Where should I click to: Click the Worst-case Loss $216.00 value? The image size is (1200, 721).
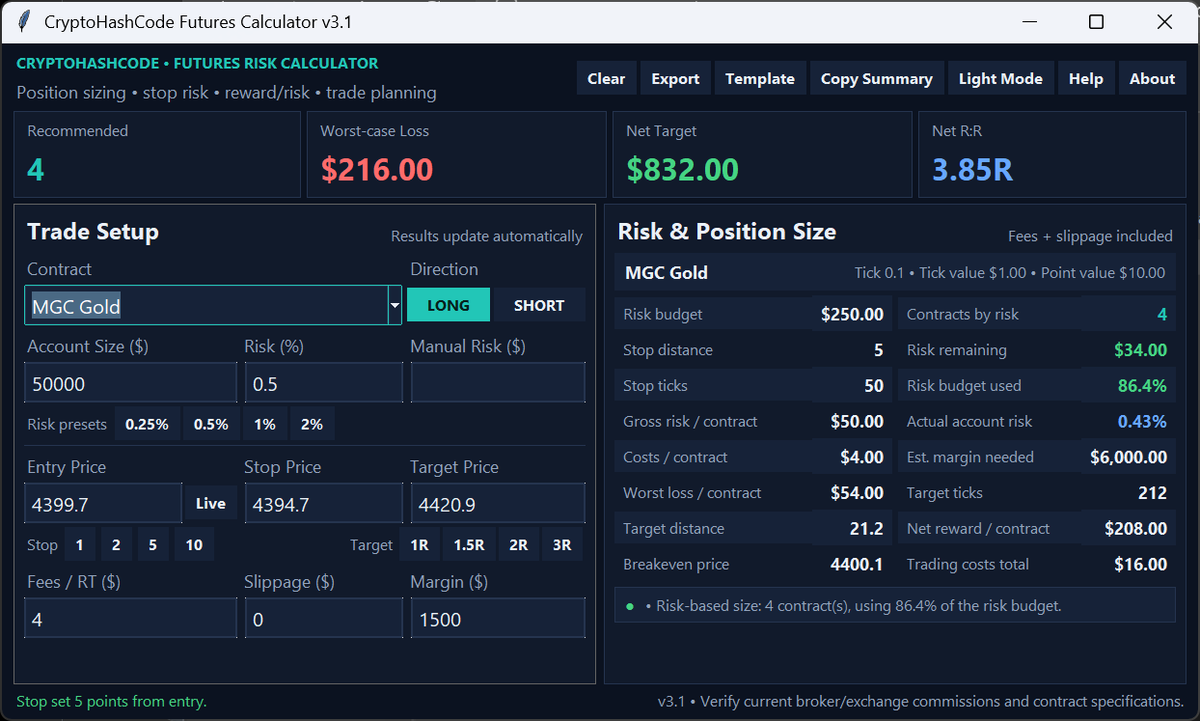[x=377, y=170]
